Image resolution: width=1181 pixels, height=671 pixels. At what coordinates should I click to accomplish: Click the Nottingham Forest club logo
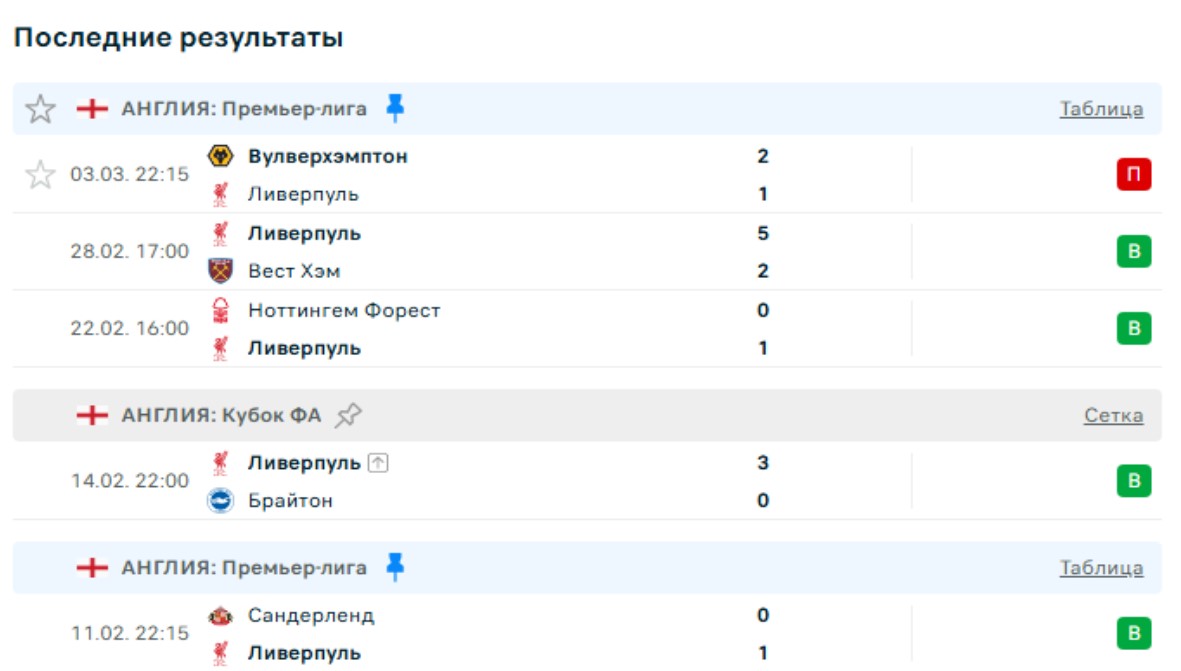[x=220, y=310]
